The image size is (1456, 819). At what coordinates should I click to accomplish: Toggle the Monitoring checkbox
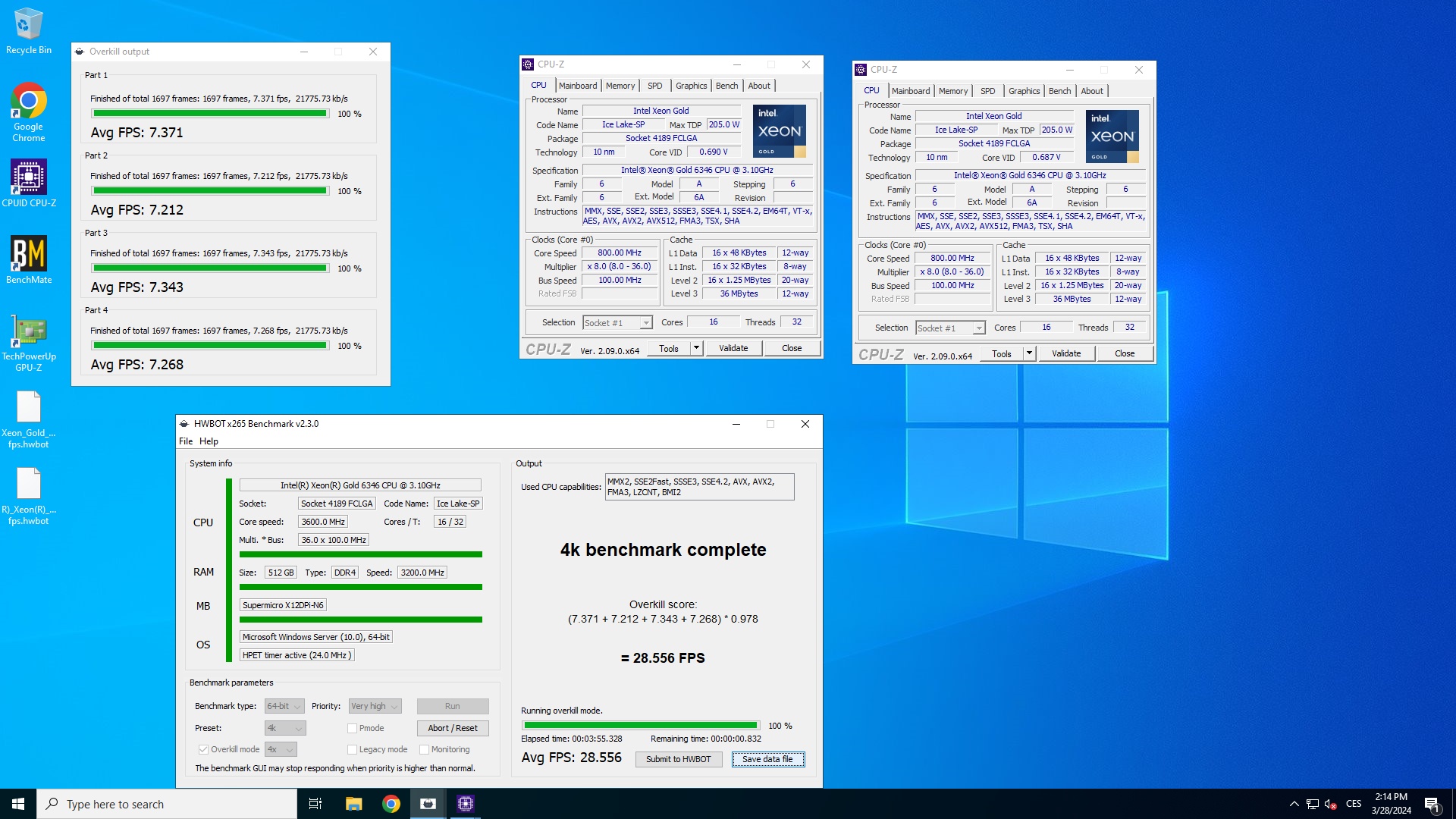[425, 749]
